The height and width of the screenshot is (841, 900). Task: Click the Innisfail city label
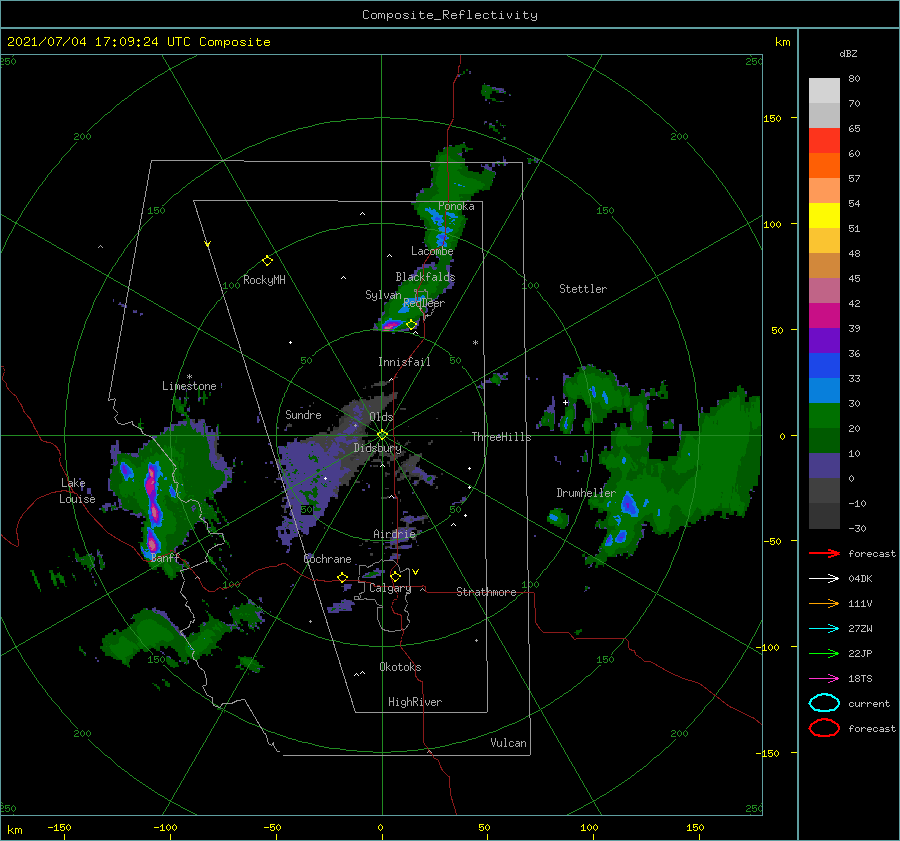click(404, 362)
